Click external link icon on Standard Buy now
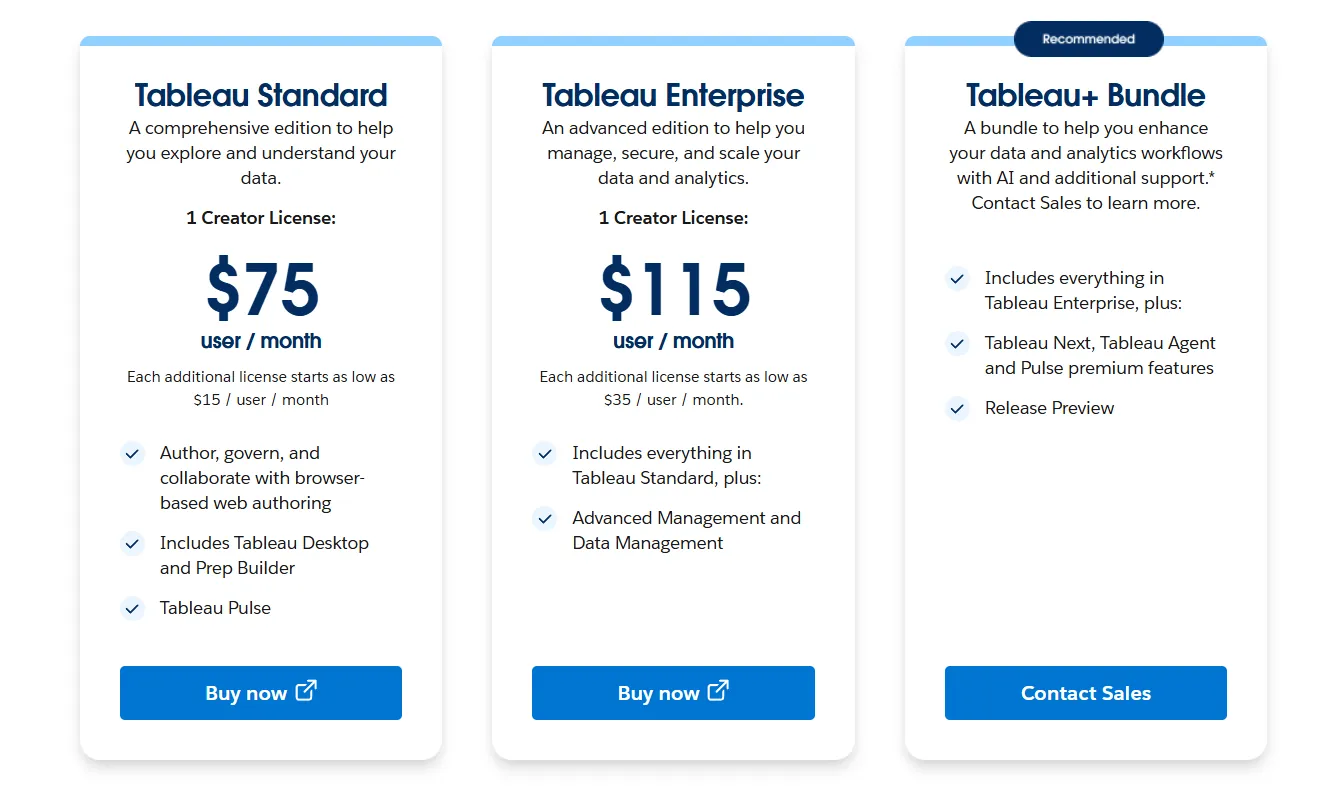1318x793 pixels. [306, 691]
